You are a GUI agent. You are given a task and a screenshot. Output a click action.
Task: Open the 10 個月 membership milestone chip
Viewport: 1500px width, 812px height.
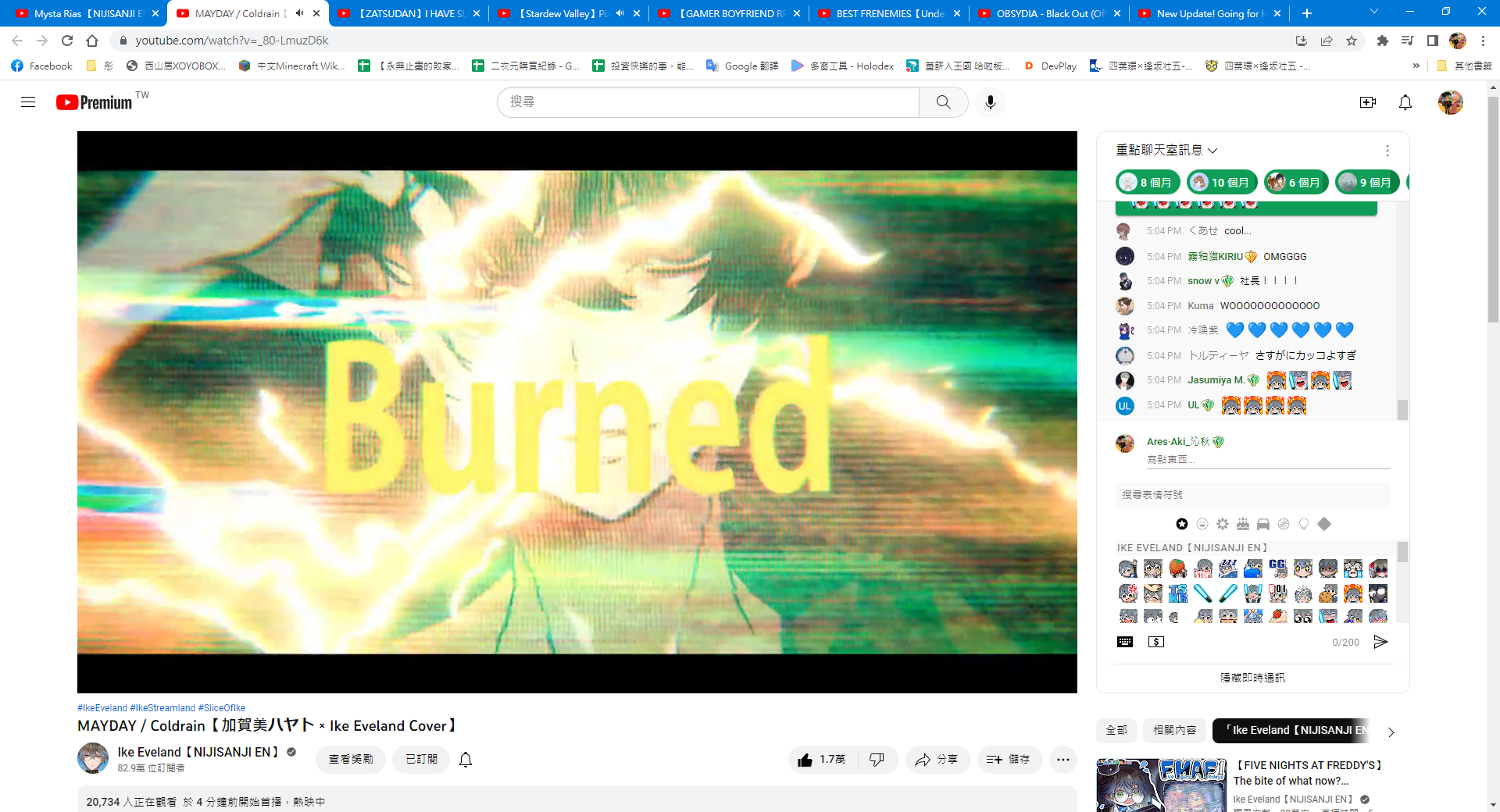[x=1222, y=183]
